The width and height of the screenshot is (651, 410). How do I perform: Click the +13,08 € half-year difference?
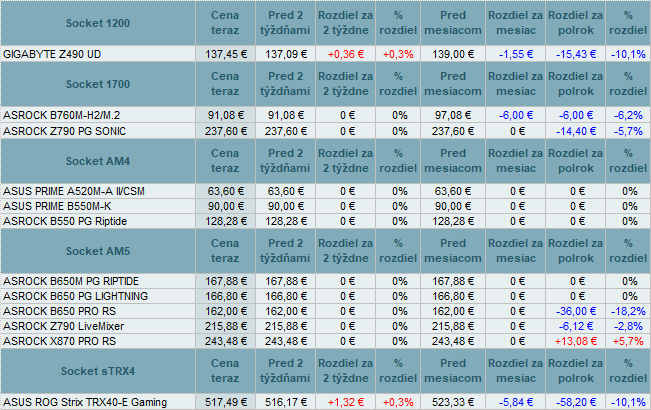click(x=576, y=341)
